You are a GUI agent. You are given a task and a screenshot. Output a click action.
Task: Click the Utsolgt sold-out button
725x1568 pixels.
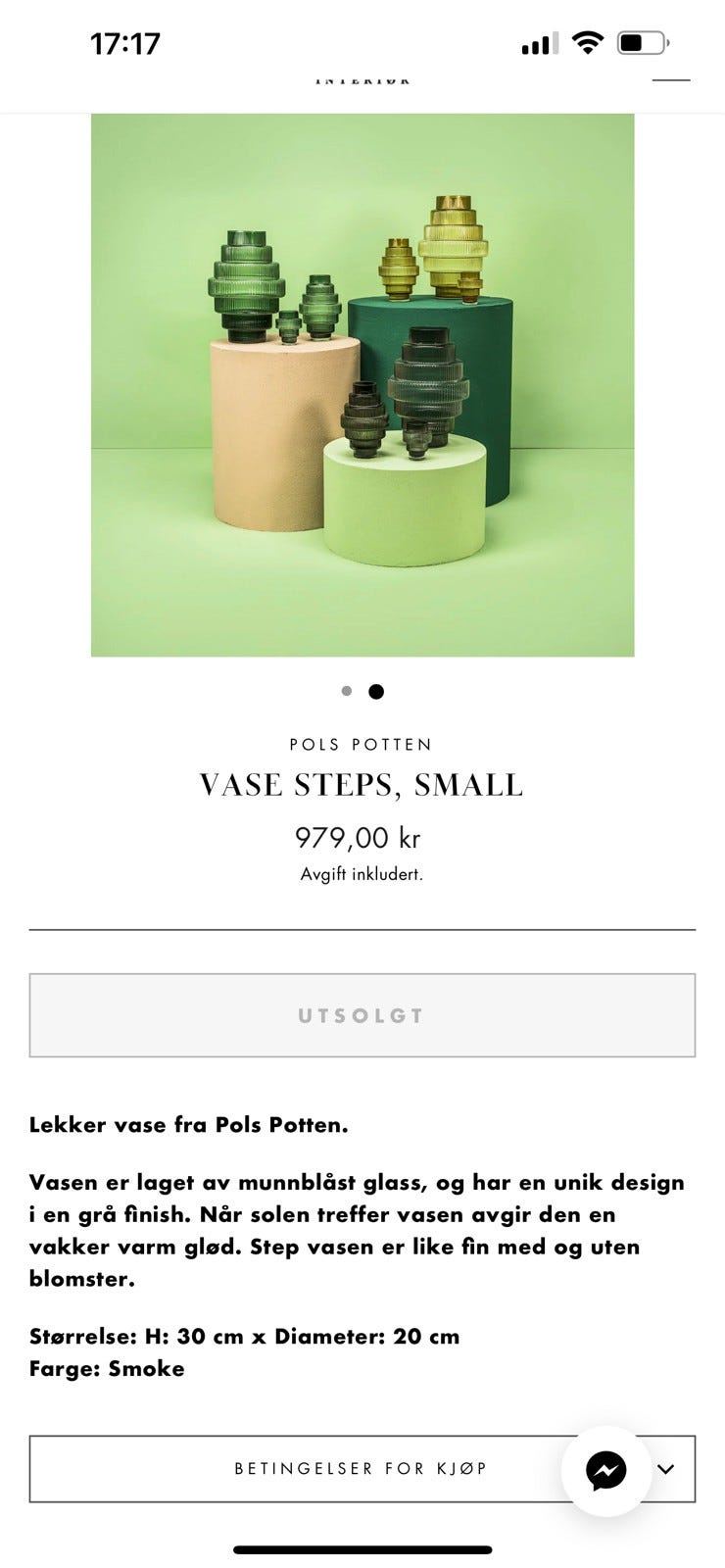tap(362, 1015)
